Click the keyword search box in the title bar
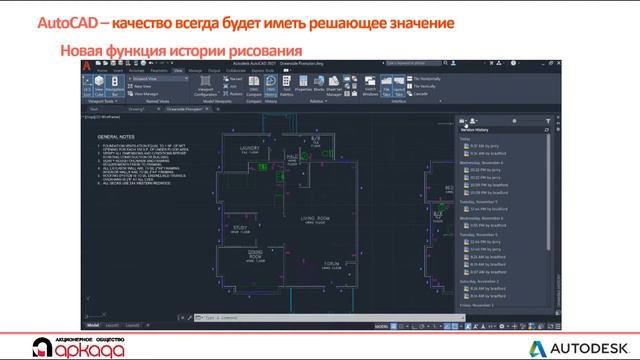Image resolution: width=640 pixels, height=360 pixels. tap(413, 63)
